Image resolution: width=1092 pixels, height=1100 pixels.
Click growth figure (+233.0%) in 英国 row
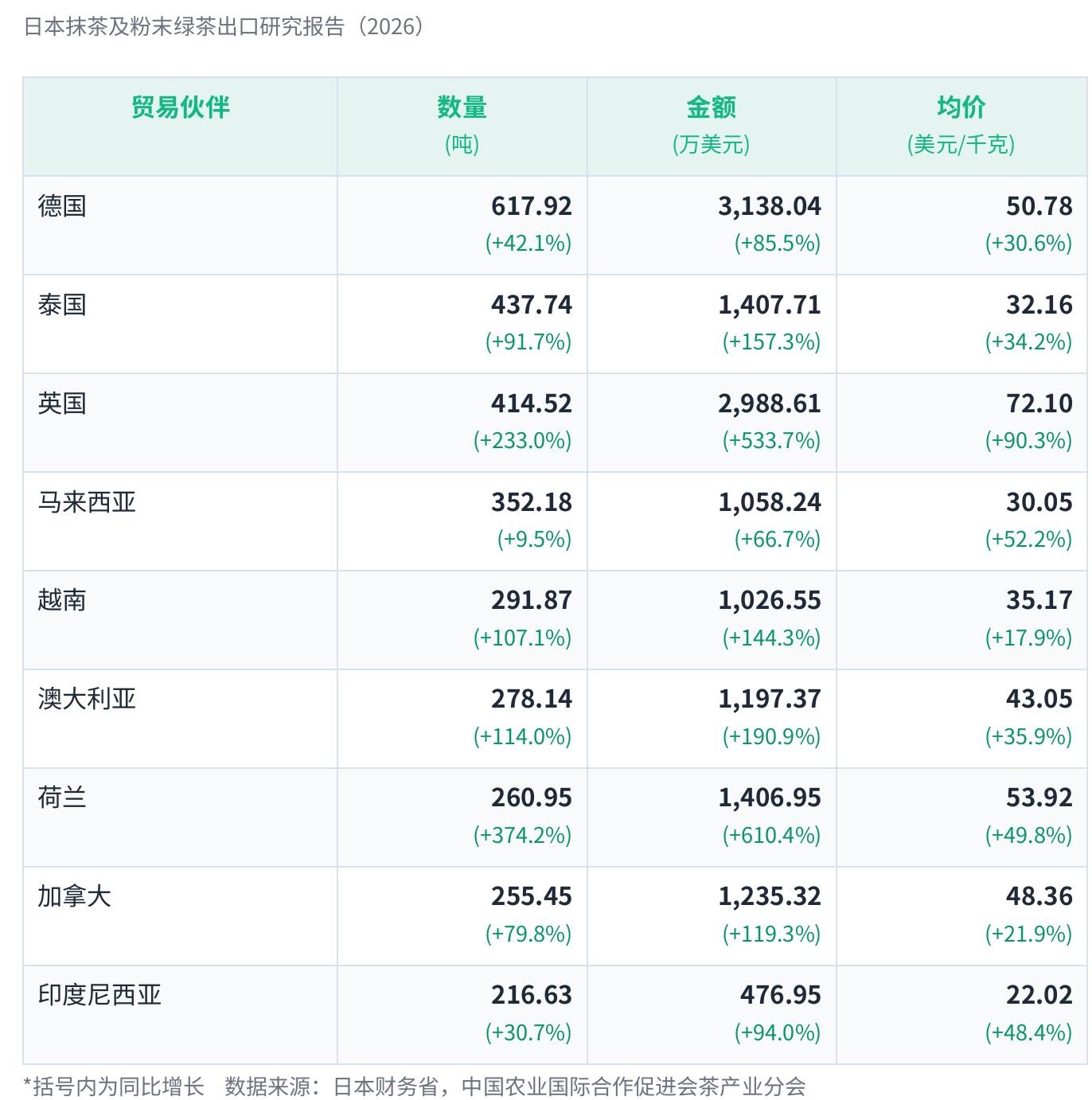523,440
